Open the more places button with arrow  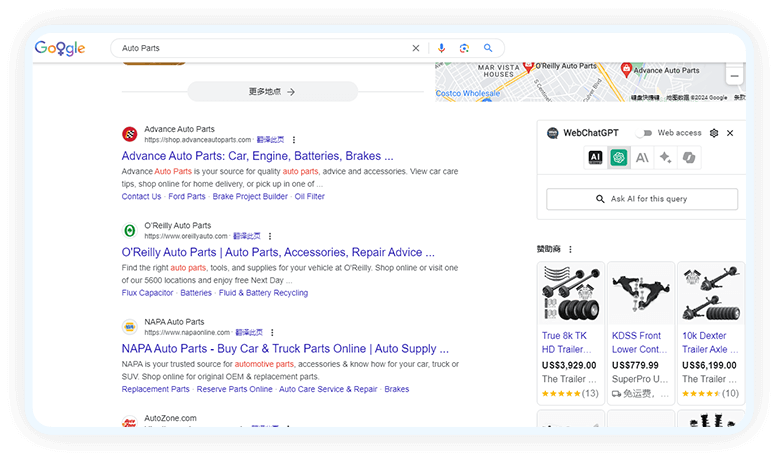(272, 91)
